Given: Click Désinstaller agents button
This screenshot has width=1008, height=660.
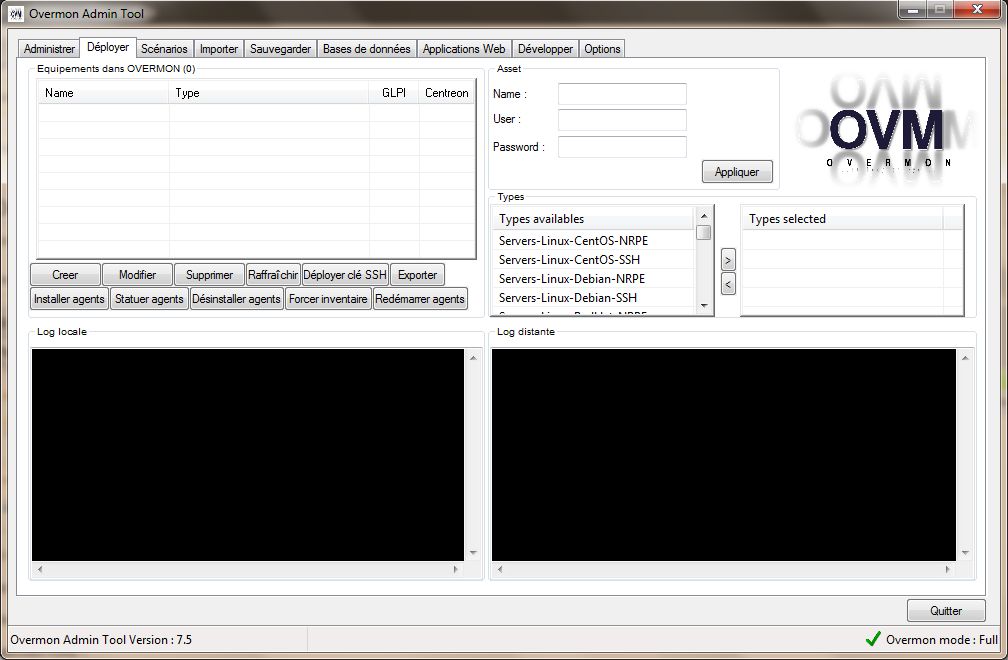Looking at the screenshot, I should coord(237,299).
